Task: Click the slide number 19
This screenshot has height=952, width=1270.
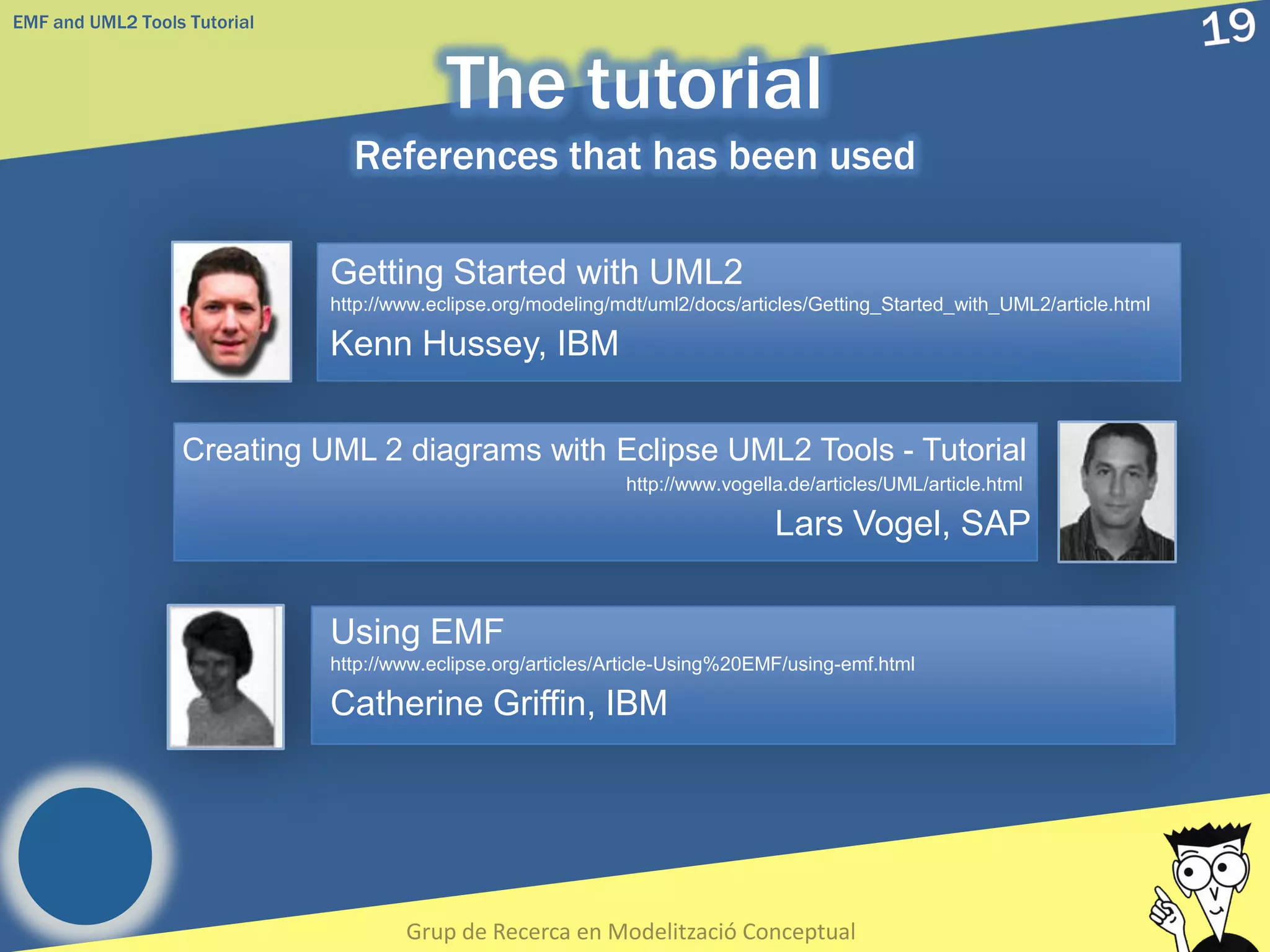Action: [1228, 28]
